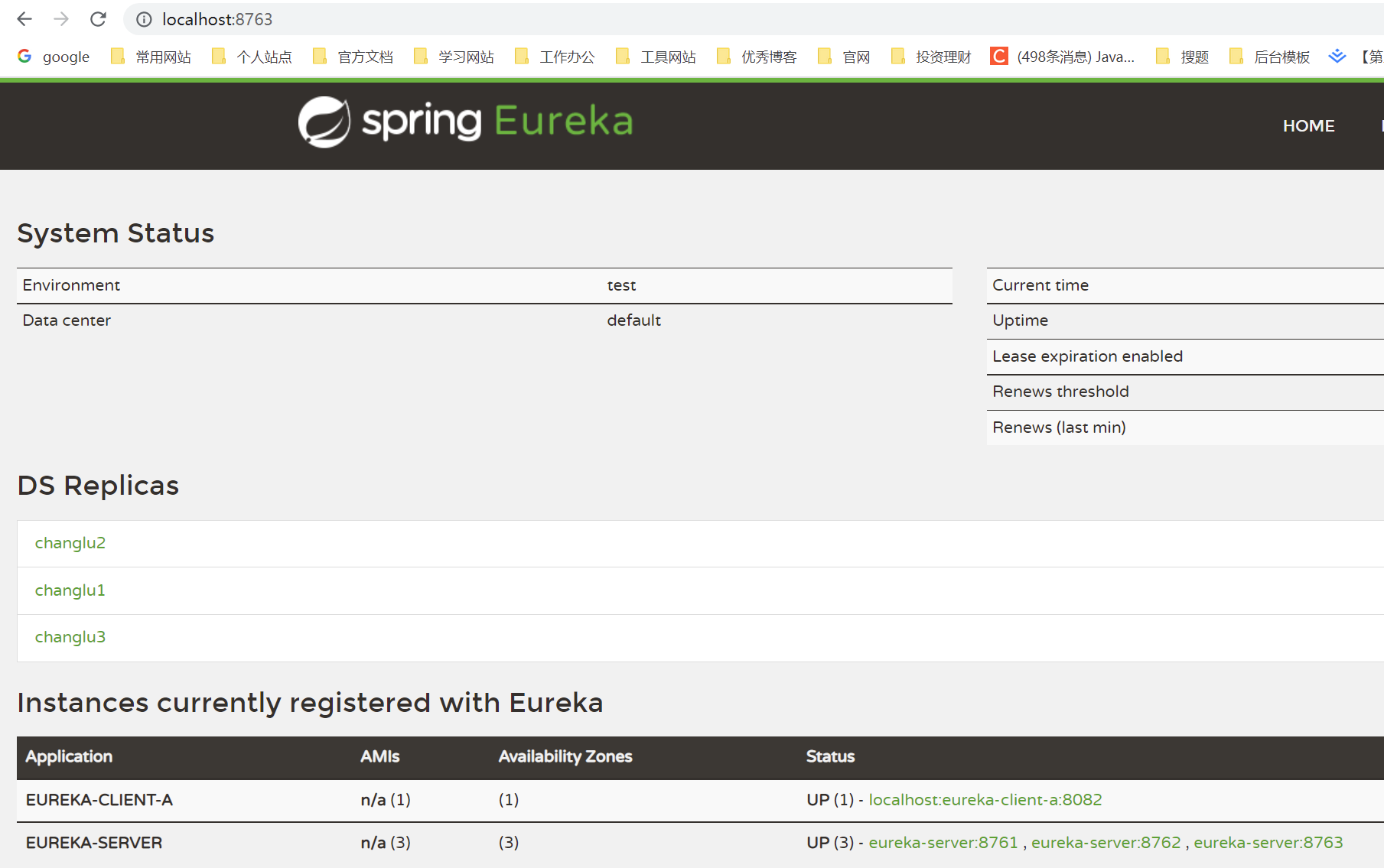The width and height of the screenshot is (1384, 868).
Task: Click the 'test' environment value
Action: pyautogui.click(x=621, y=285)
